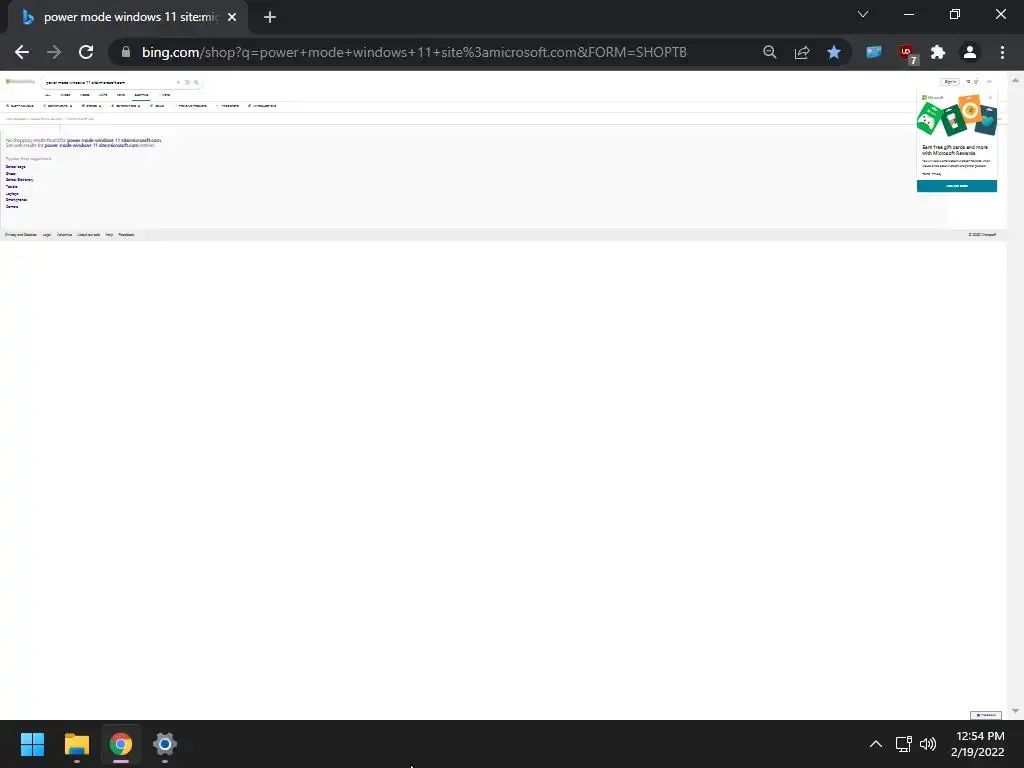1024x768 pixels.
Task: Open Chrome from the taskbar
Action: coord(121,744)
